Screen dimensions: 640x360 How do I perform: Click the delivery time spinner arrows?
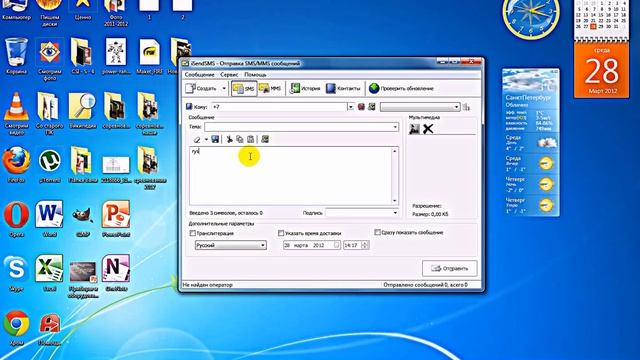pos(364,245)
